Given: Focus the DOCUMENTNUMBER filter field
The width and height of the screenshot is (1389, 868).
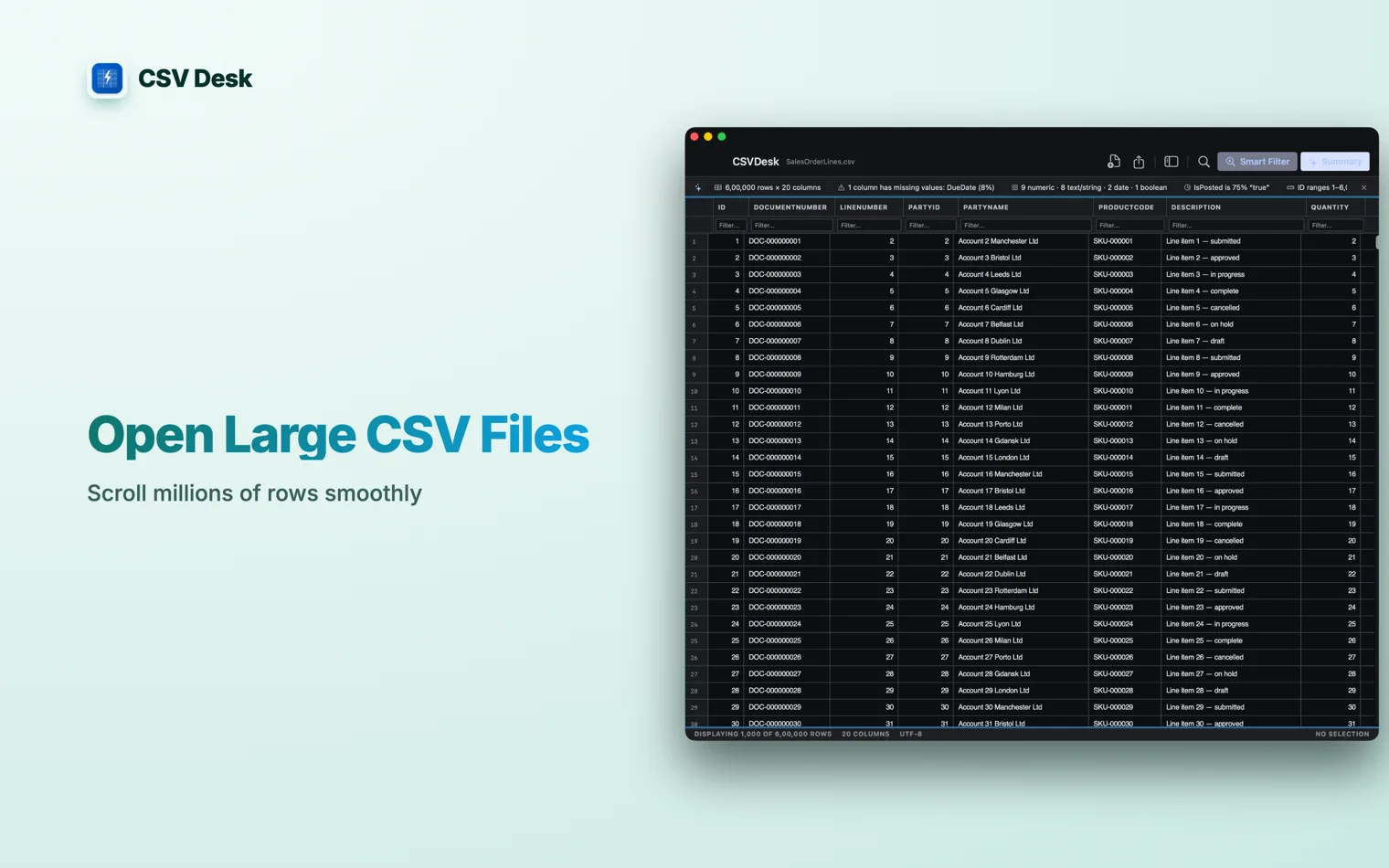Looking at the screenshot, I should 790,225.
